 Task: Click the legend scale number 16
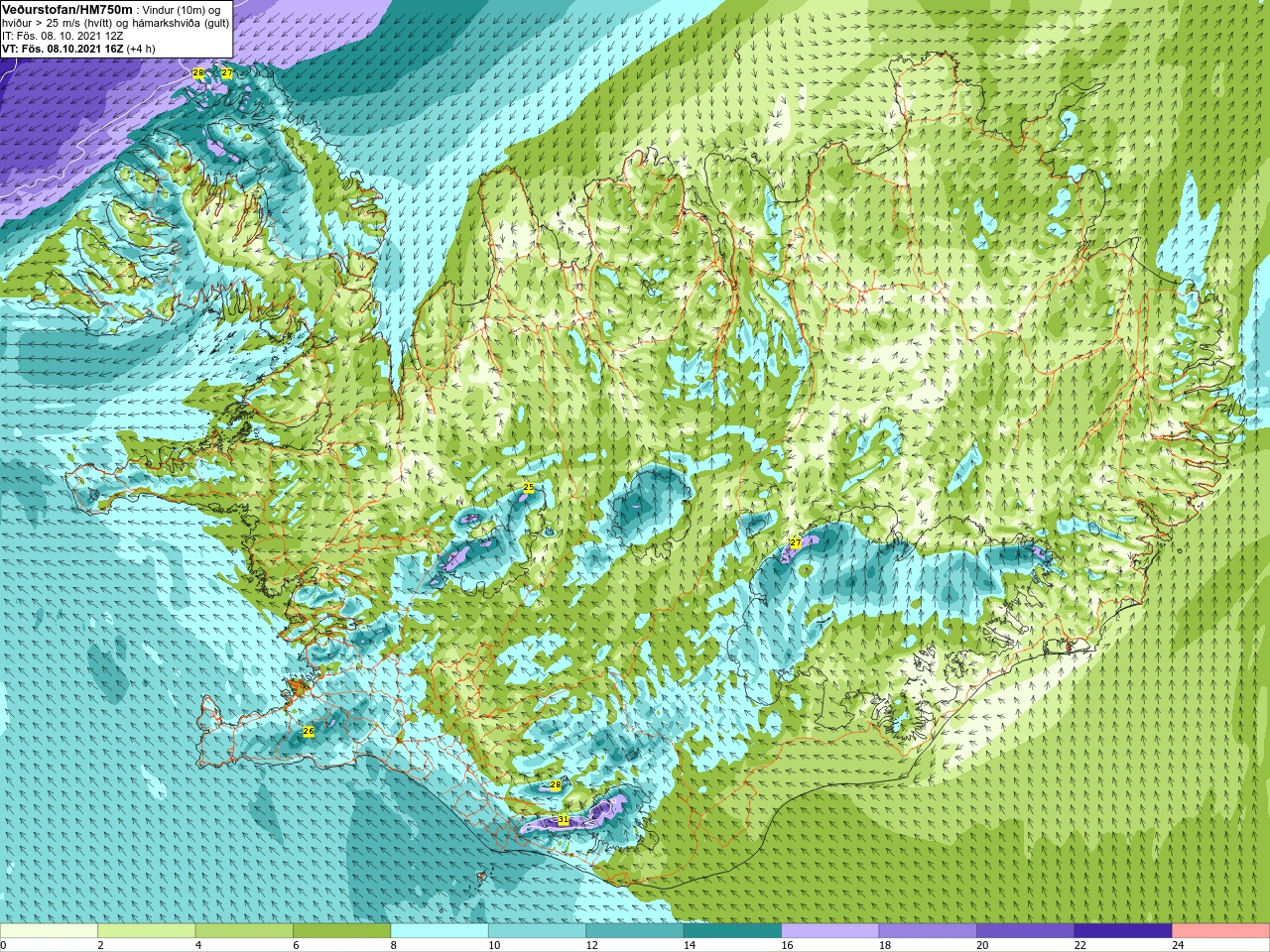[x=786, y=945]
